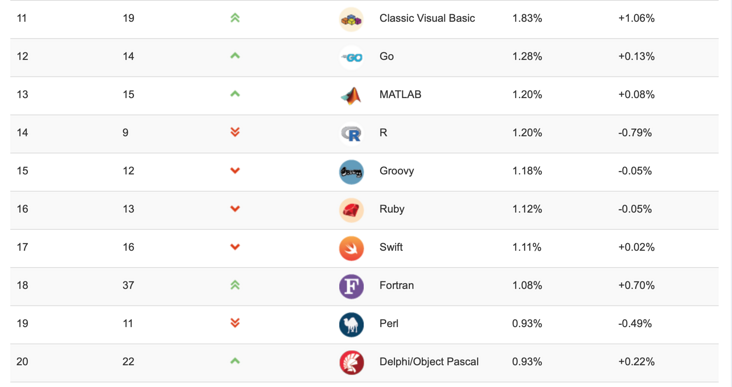732x387 pixels.
Task: Select the Classic Visual Basic language name
Action: coord(427,18)
